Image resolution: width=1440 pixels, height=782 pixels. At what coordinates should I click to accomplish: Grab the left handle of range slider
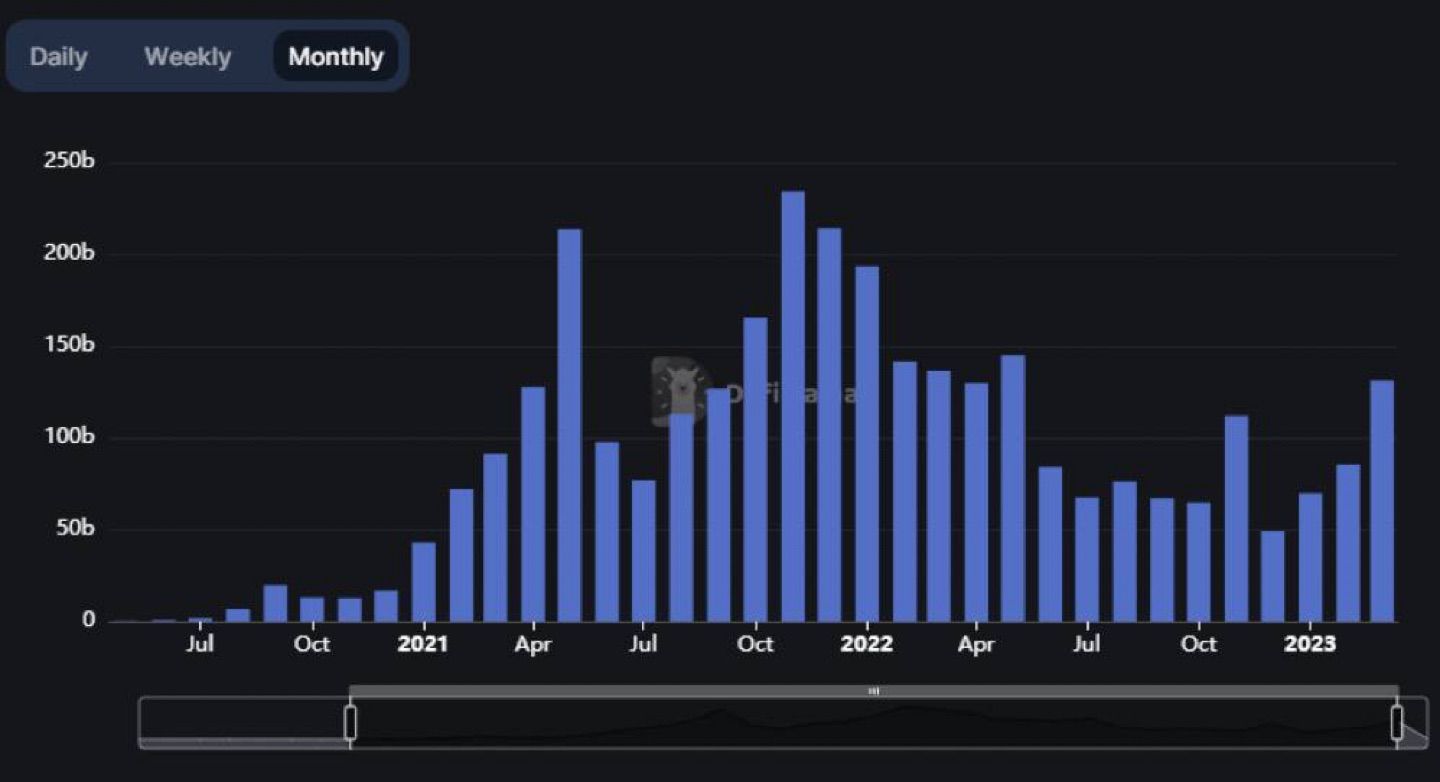(x=350, y=722)
